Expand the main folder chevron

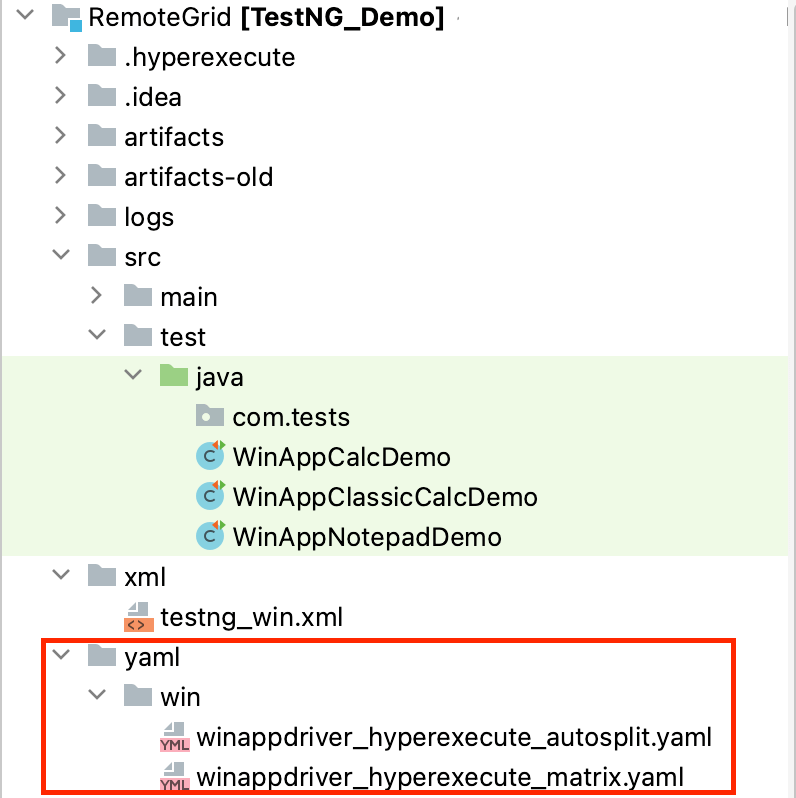coord(97,296)
